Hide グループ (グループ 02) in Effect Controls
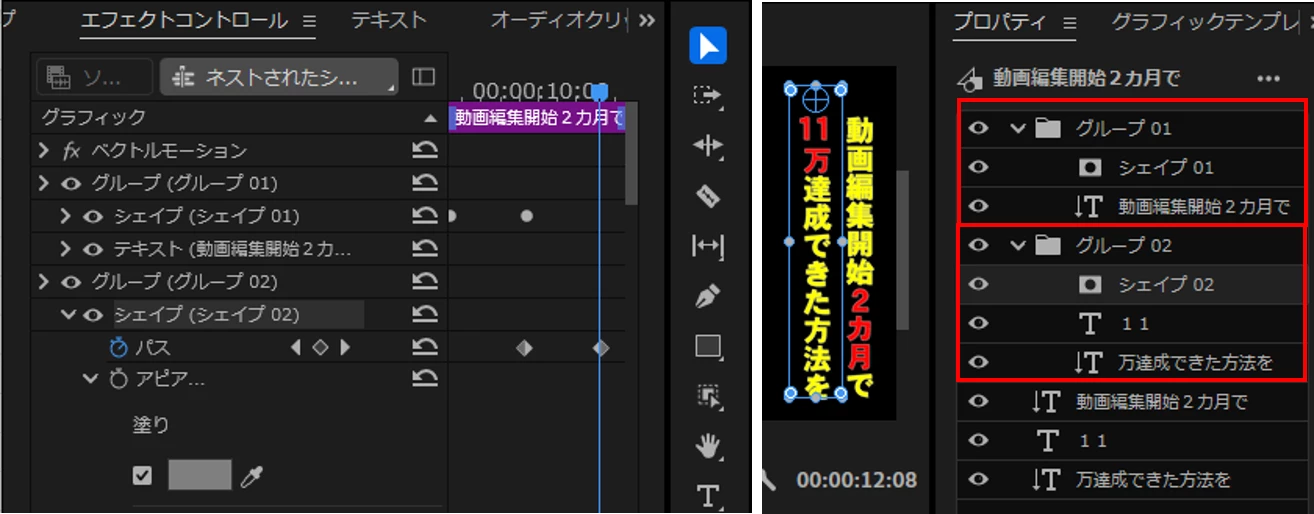Image resolution: width=1314 pixels, height=514 pixels. 71,282
